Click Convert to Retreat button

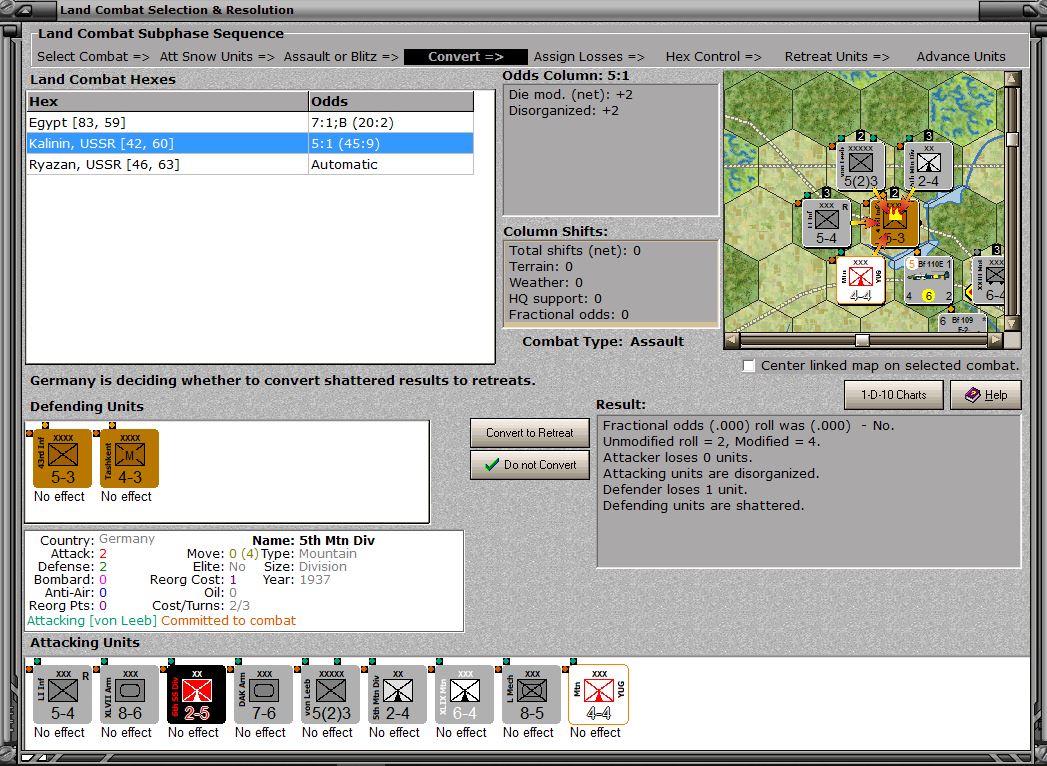tap(530, 433)
